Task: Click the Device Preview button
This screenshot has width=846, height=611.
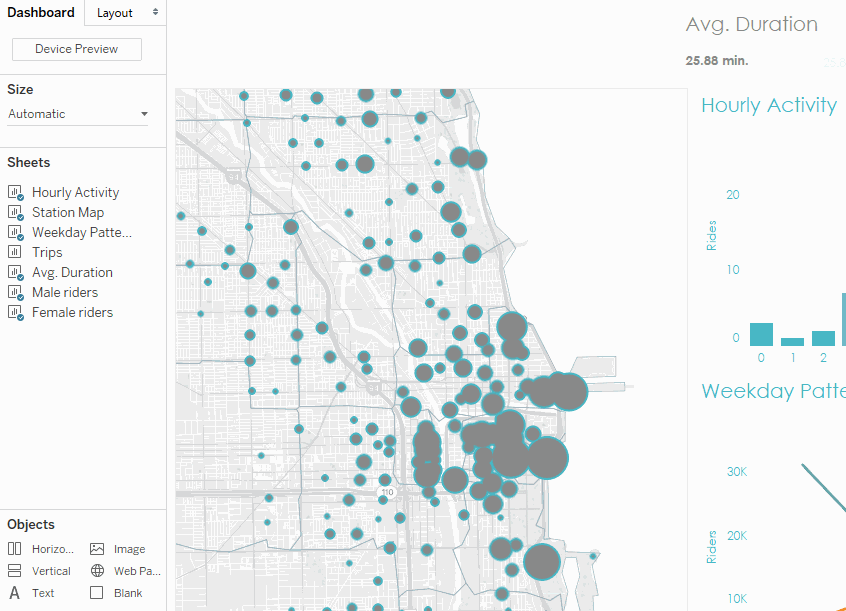Action: [76, 49]
